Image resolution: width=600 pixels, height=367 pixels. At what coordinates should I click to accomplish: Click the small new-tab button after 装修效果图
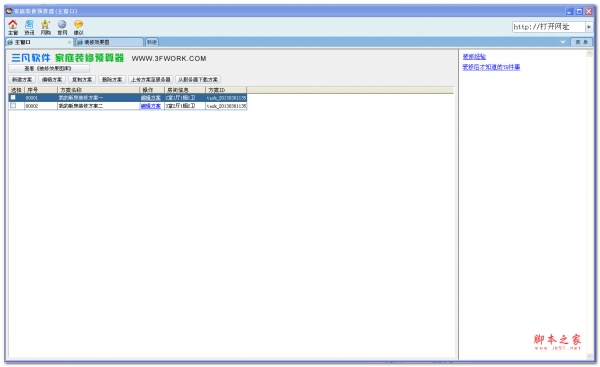tap(152, 42)
